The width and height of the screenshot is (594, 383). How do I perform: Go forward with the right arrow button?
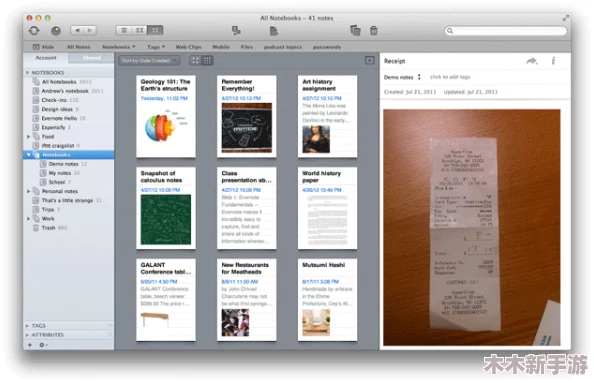(90, 30)
